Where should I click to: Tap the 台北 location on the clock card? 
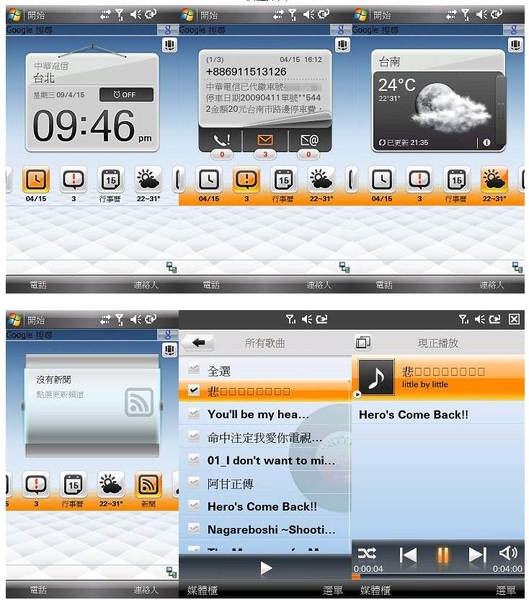point(44,78)
